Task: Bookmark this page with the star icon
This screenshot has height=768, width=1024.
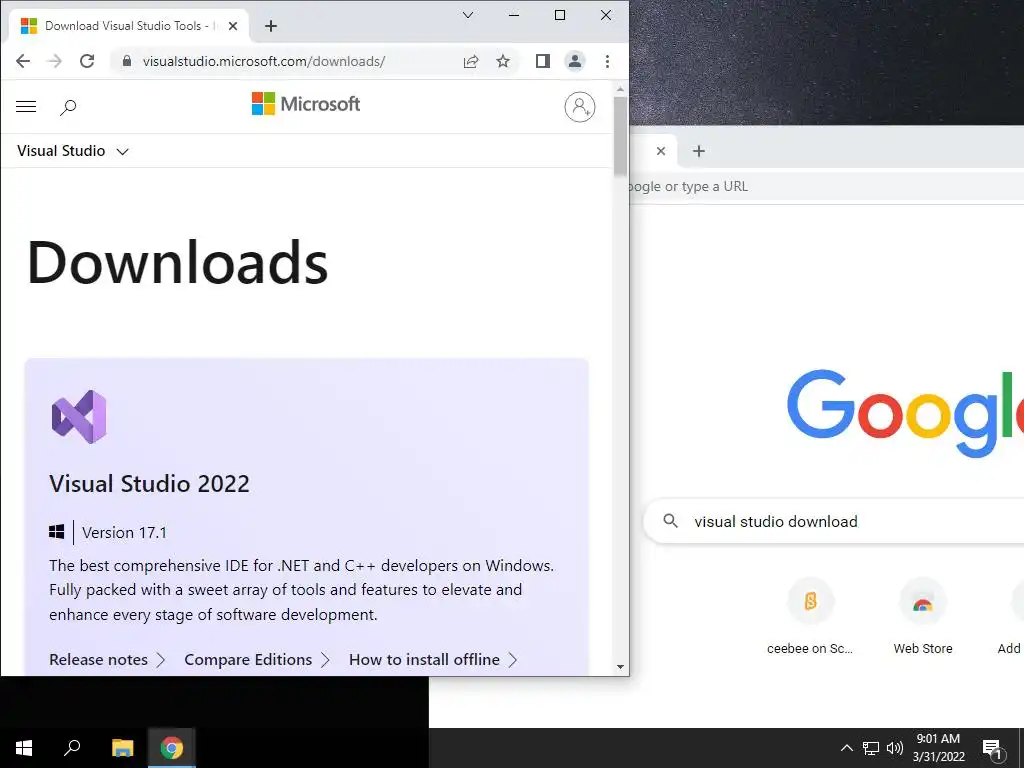Action: (503, 61)
